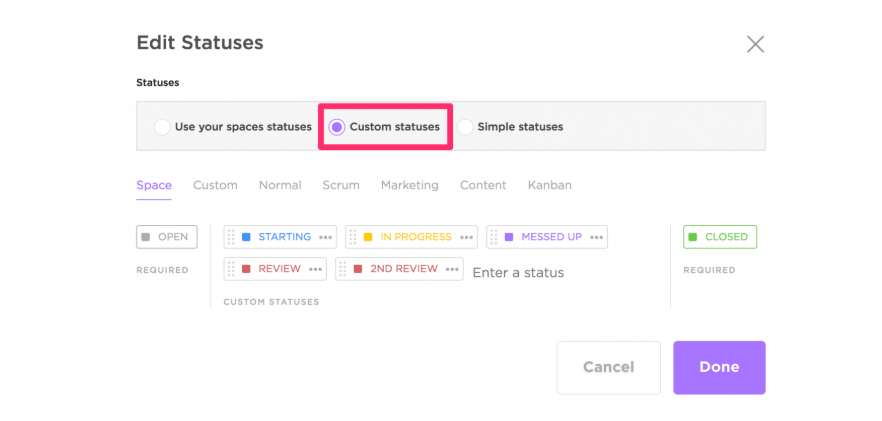The height and width of the screenshot is (421, 882).
Task: Close the Edit Statuses dialog
Action: (755, 43)
